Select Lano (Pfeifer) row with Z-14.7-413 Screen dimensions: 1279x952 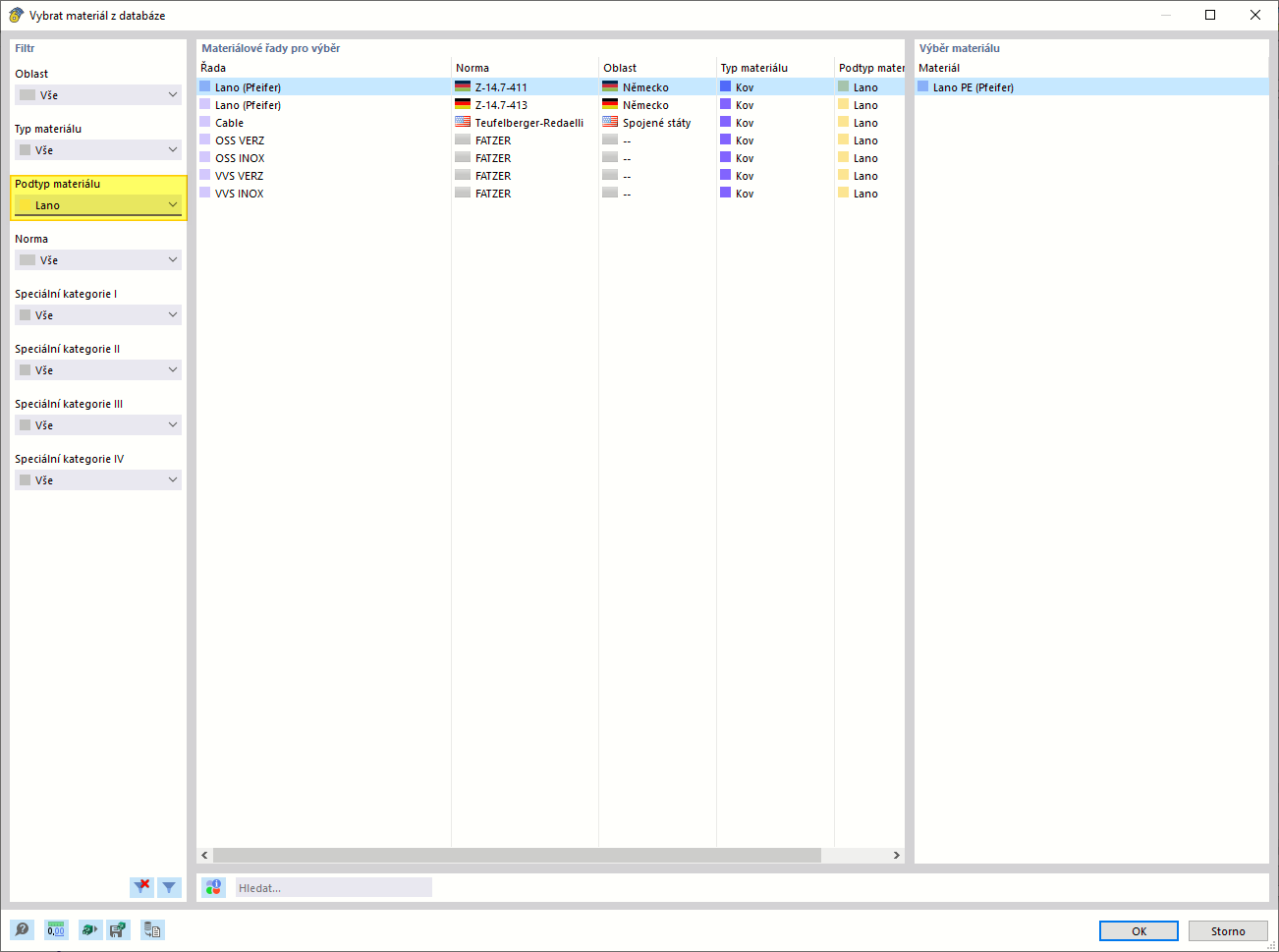(550, 104)
